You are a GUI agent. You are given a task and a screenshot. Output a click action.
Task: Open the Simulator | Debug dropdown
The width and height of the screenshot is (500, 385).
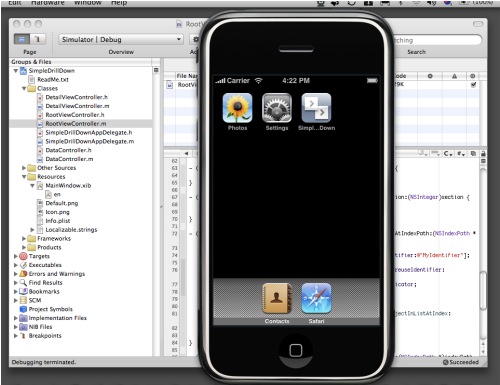click(121, 39)
